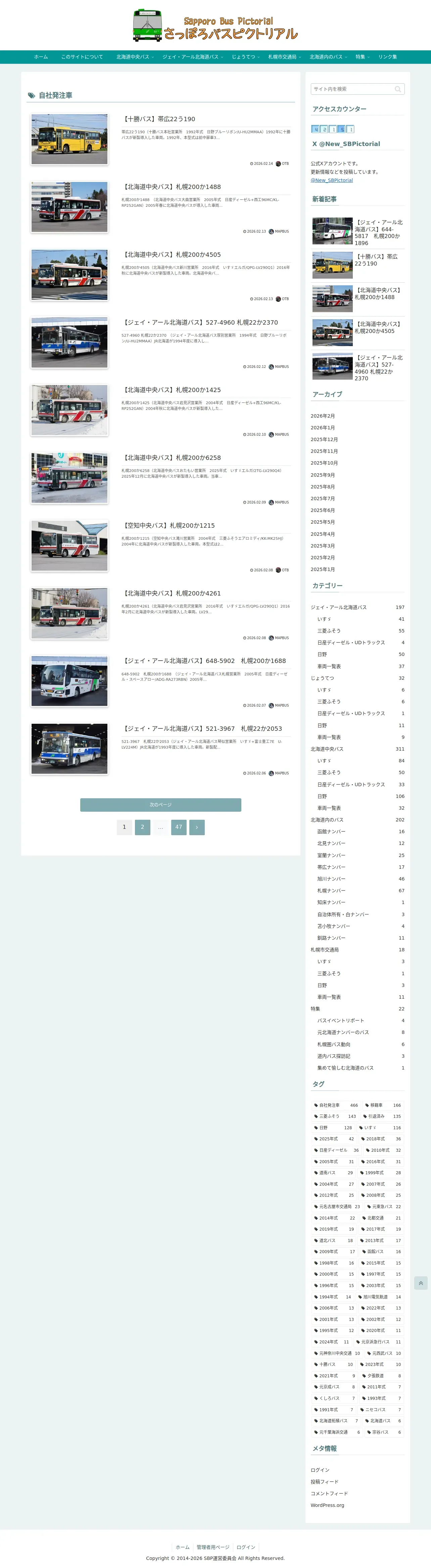431x1568 pixels.
Task: Open thumbnail of 札幌200か4505 post
Action: click(x=69, y=275)
